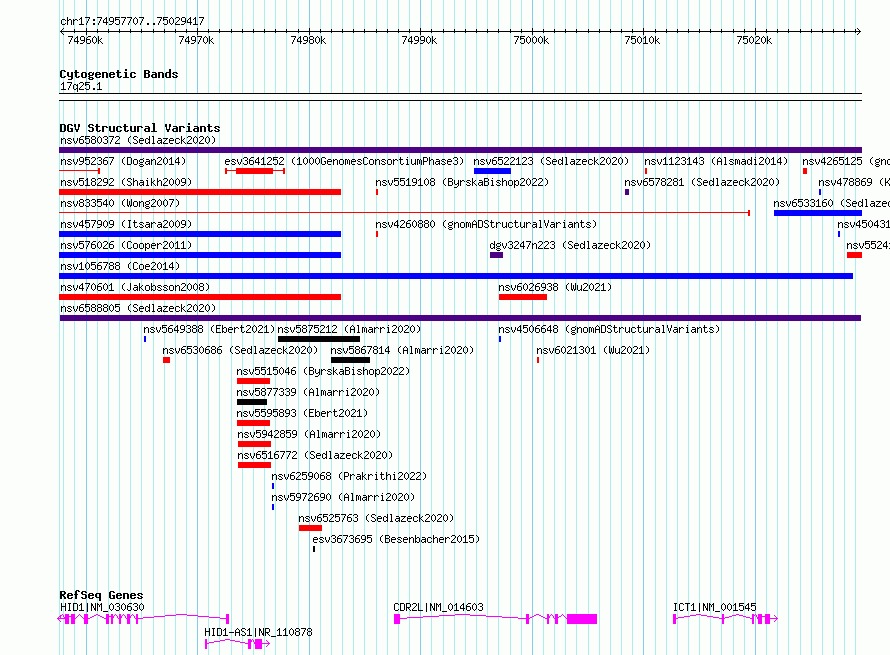Click the nsv6522123 (Sedlazeck2020) blue bar

coord(492,171)
